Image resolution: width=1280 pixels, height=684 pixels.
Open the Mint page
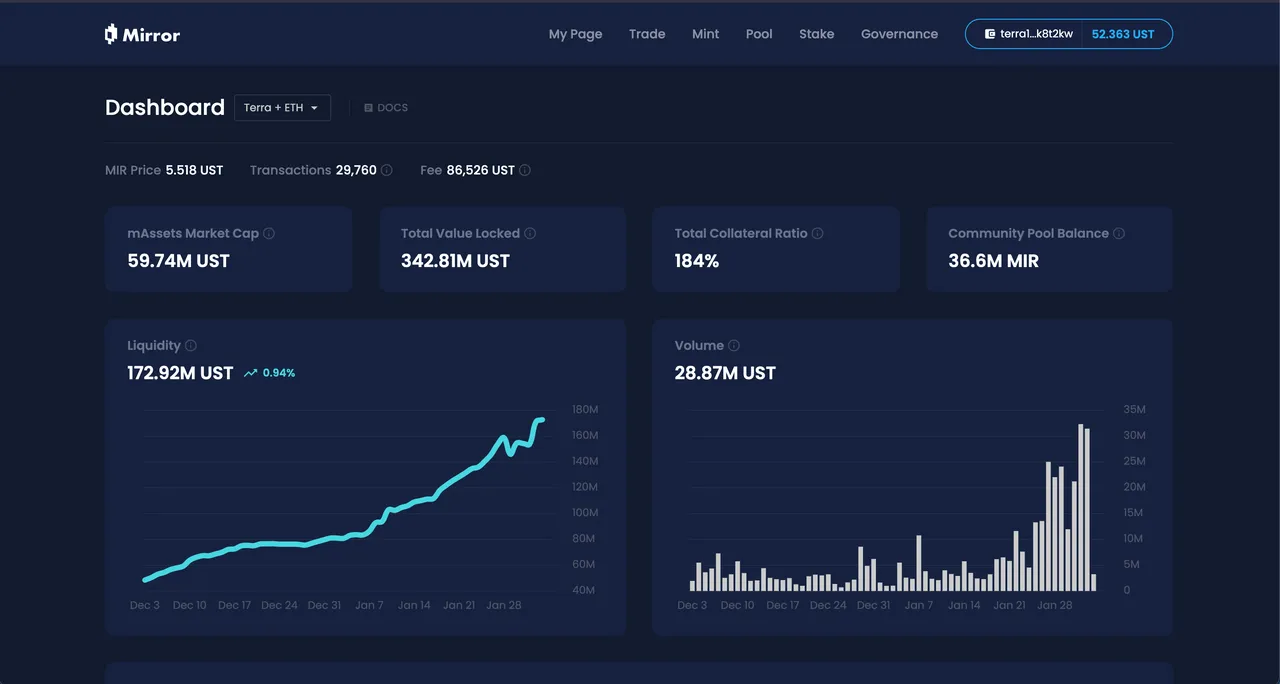[x=705, y=34]
